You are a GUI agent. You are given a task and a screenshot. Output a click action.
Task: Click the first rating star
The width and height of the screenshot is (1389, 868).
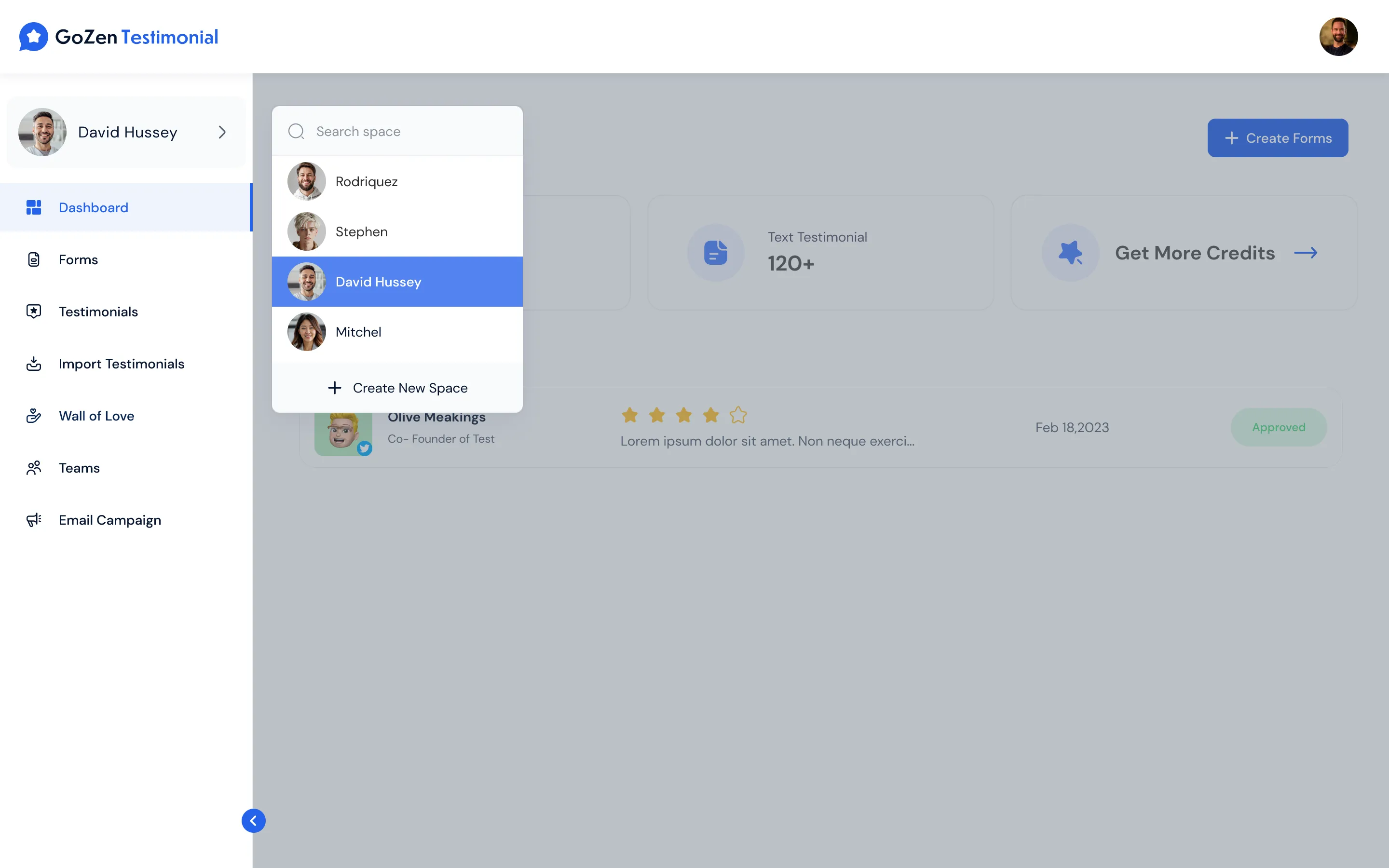630,415
